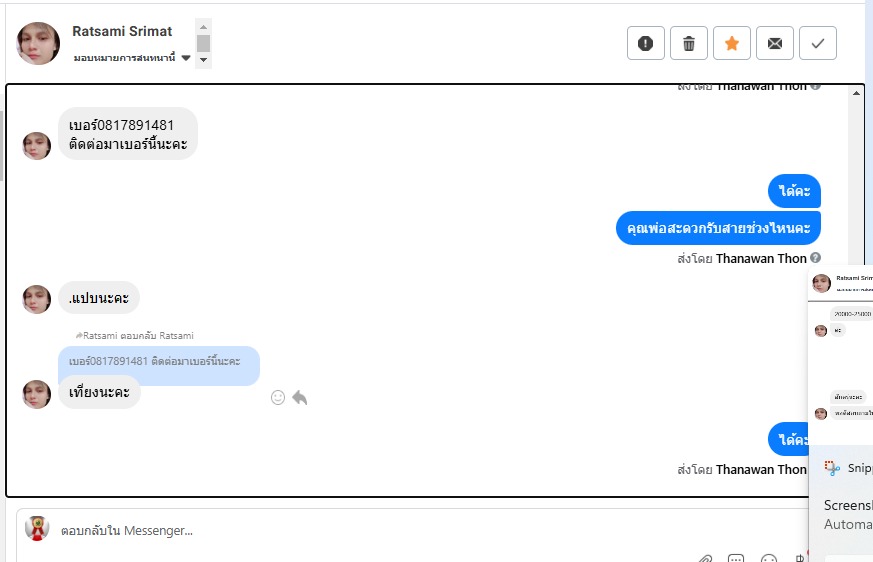
Task: Mark conversation as spam with exclamation icon
Action: tap(645, 43)
